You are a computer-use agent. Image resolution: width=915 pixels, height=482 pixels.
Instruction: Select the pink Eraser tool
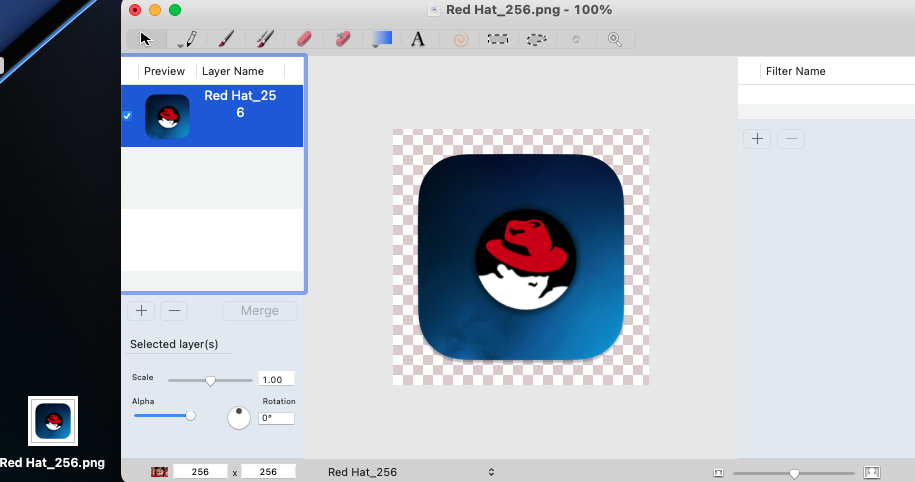(x=304, y=39)
